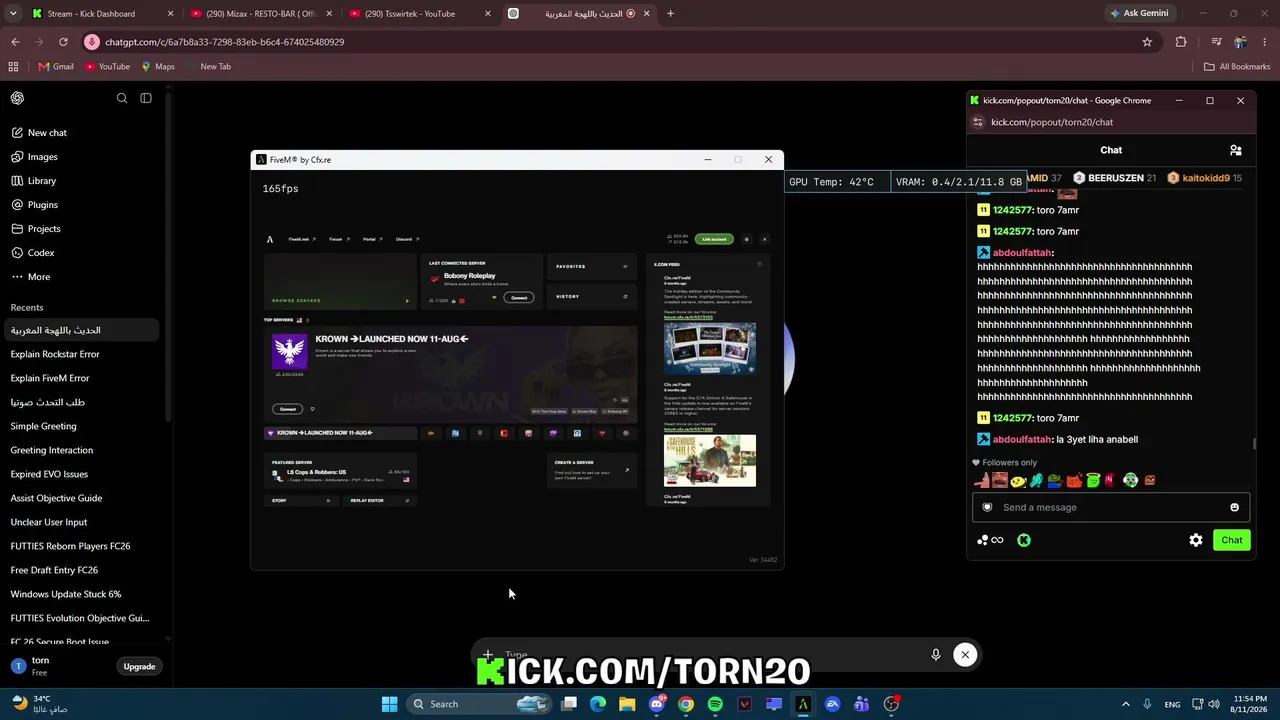Favorite the KROWN server with heart icon

tap(312, 409)
